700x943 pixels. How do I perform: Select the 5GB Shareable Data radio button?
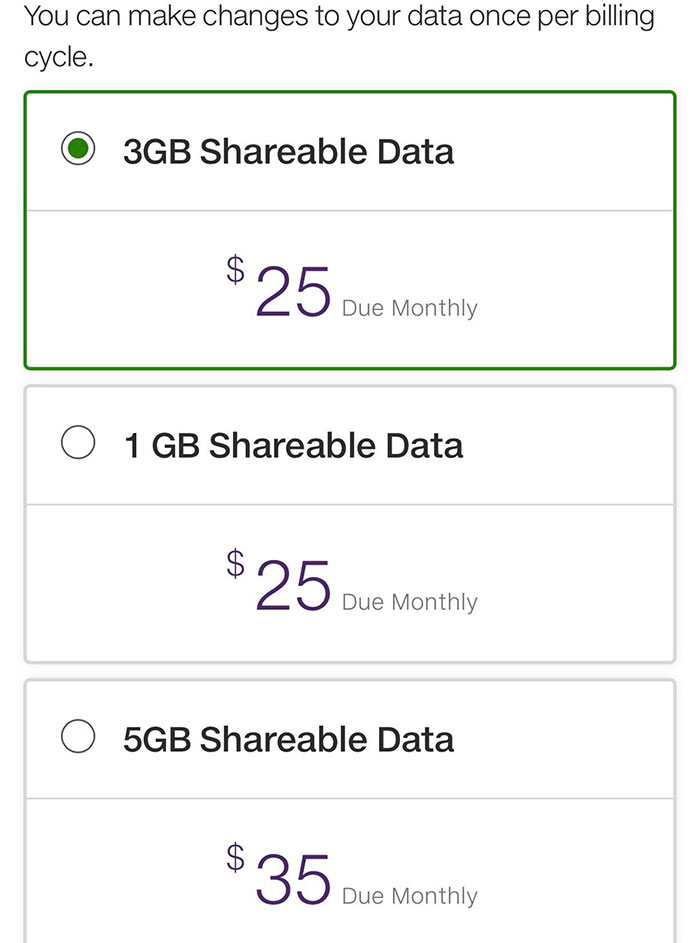coord(77,738)
